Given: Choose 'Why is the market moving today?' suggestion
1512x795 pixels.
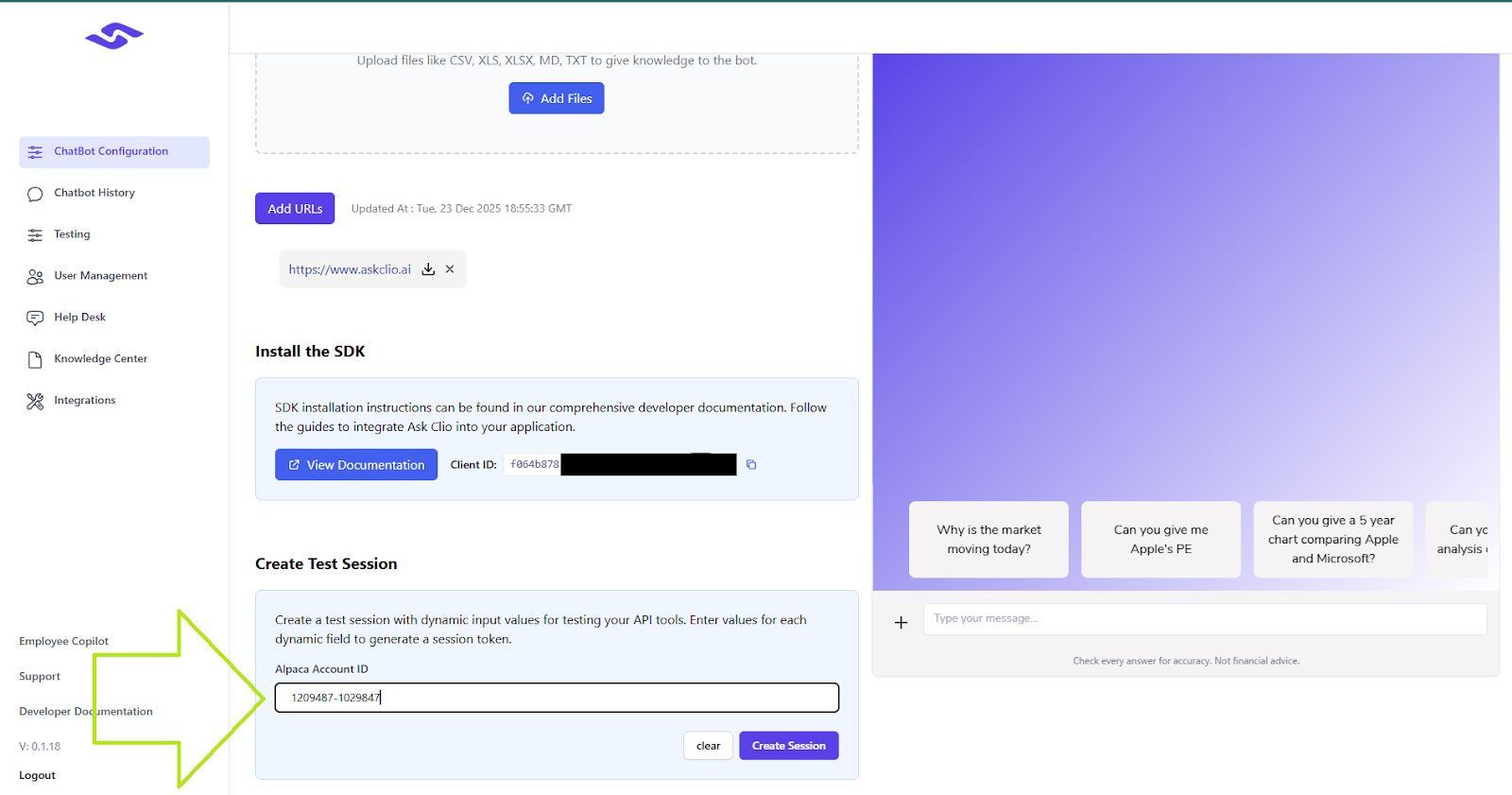Looking at the screenshot, I should [988, 540].
